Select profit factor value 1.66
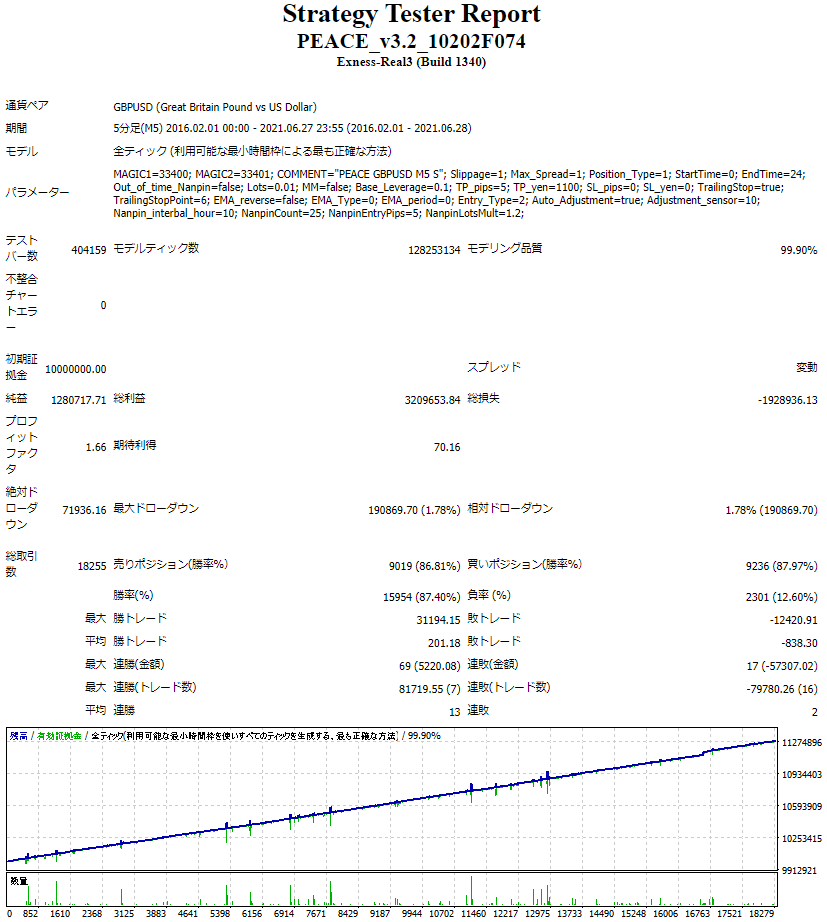827x922 pixels. point(96,447)
